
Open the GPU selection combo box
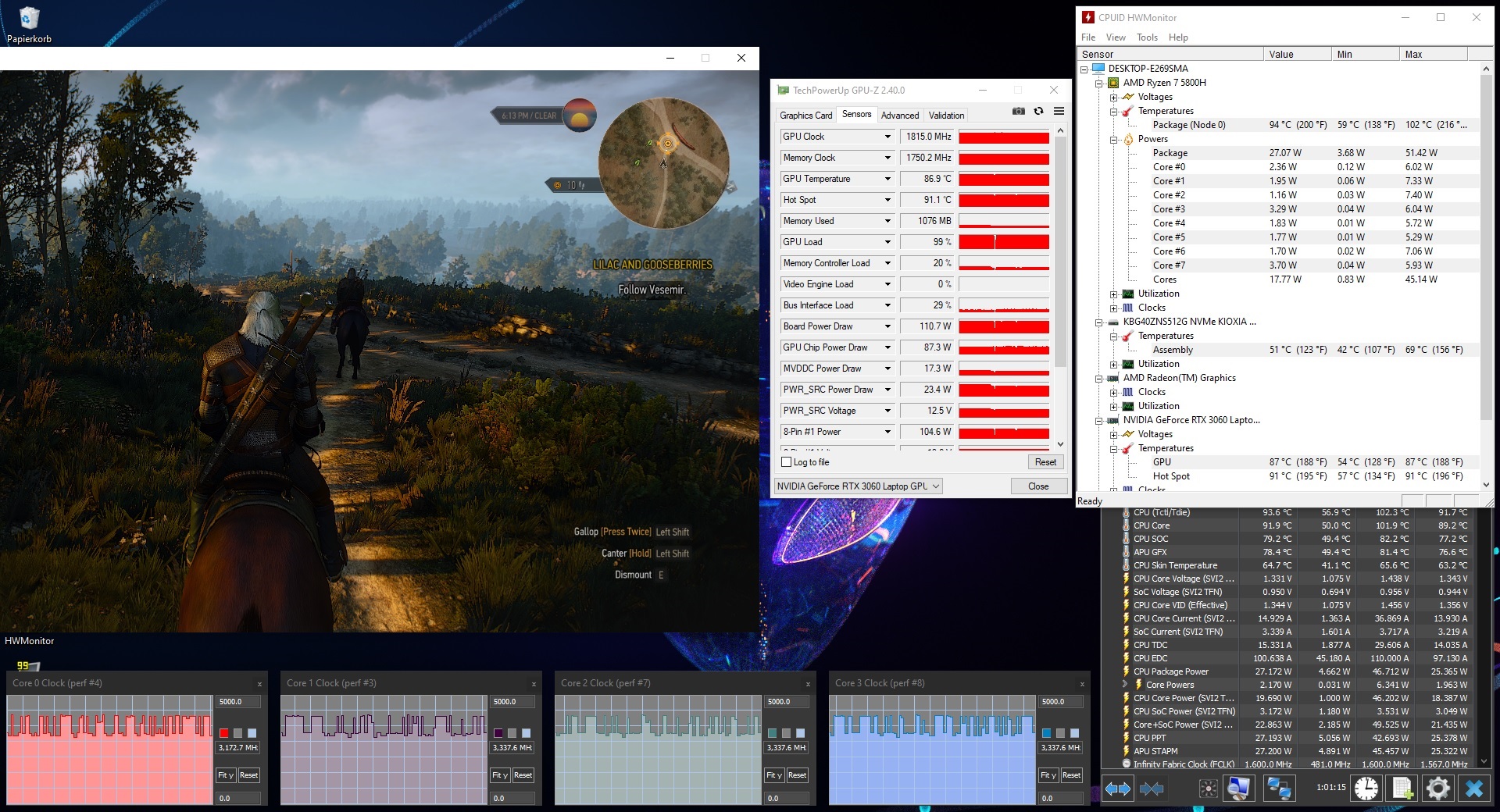[x=859, y=486]
